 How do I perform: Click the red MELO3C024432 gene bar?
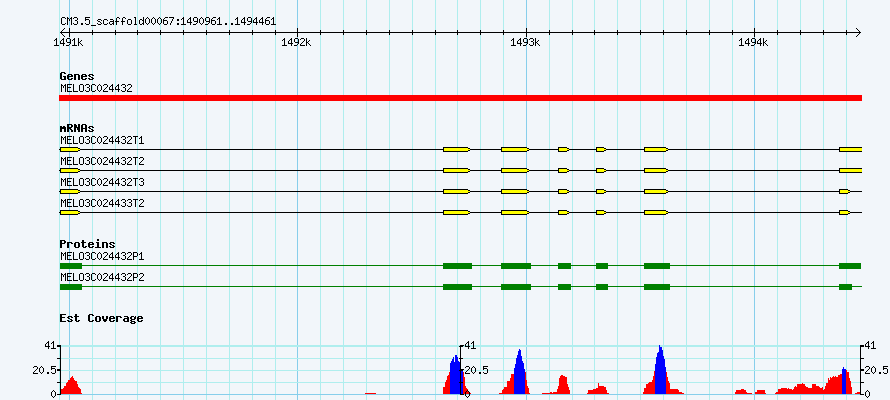(x=460, y=98)
